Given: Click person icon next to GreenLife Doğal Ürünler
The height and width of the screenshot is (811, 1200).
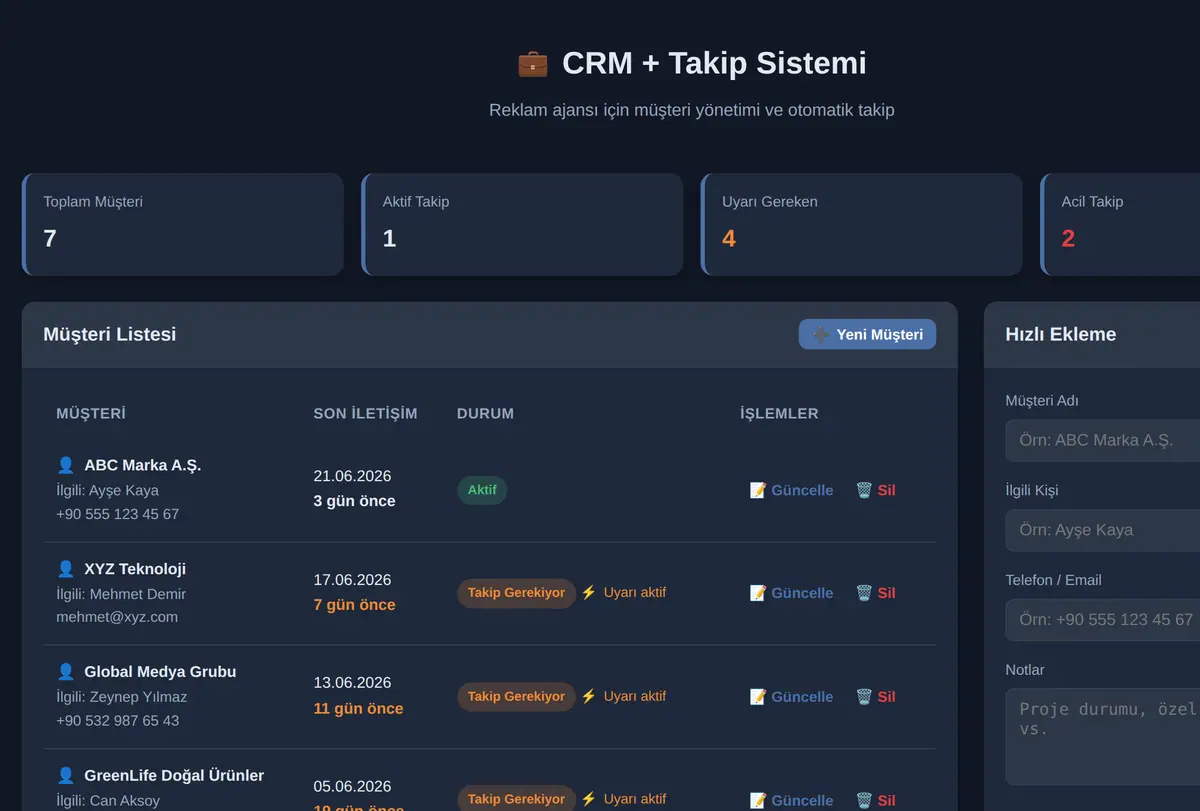Looking at the screenshot, I should pyautogui.click(x=66, y=775).
